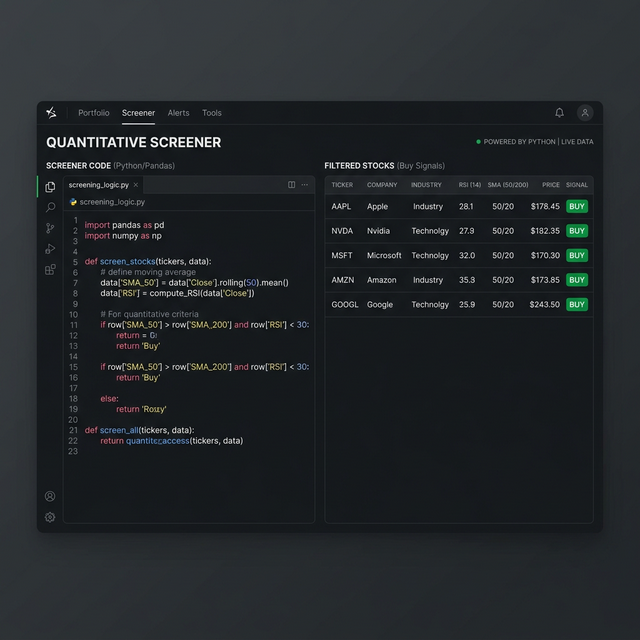Click the RSI value 28.1
This screenshot has width=640, height=640.
click(x=466, y=206)
